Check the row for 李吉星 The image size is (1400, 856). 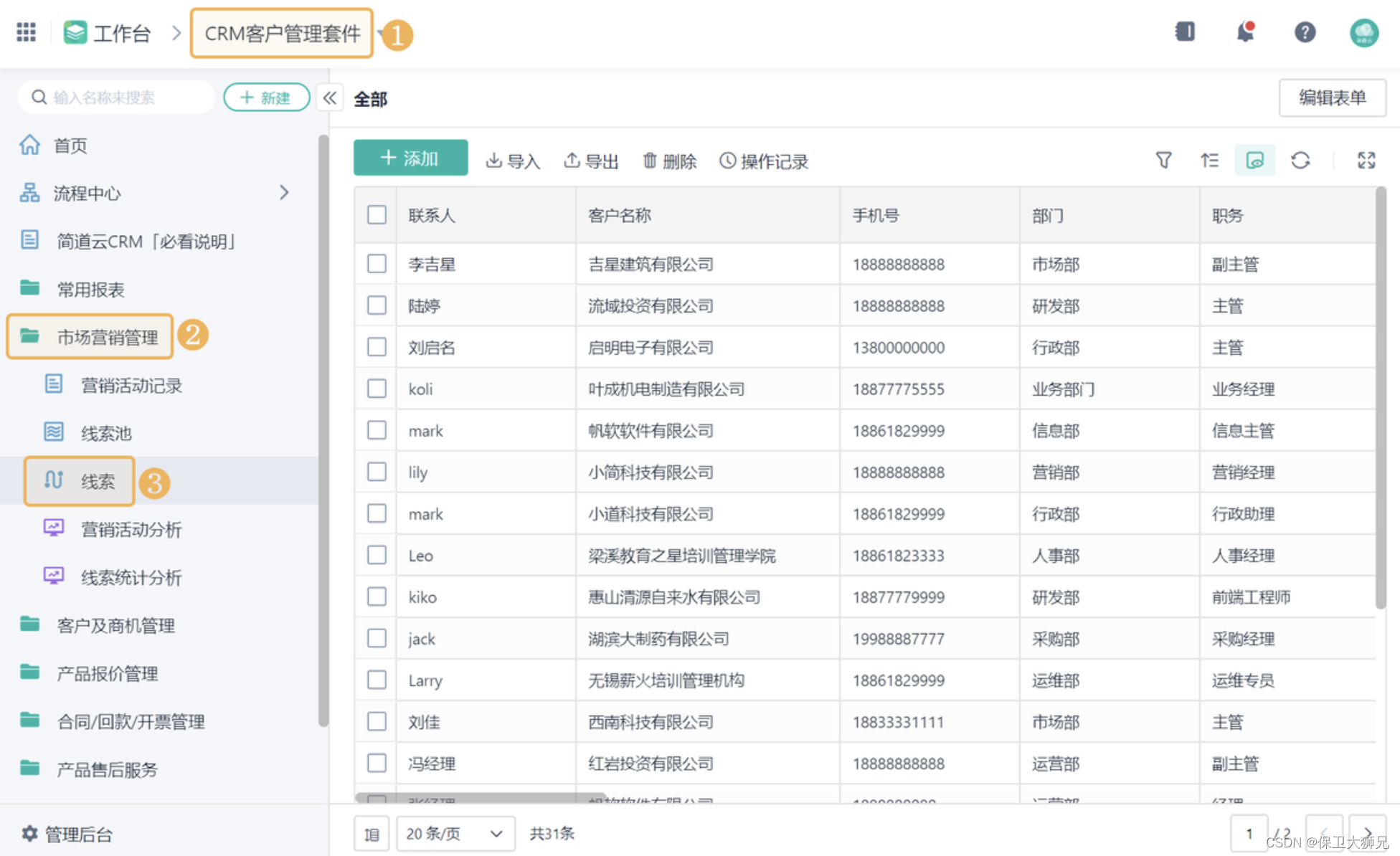click(x=377, y=264)
